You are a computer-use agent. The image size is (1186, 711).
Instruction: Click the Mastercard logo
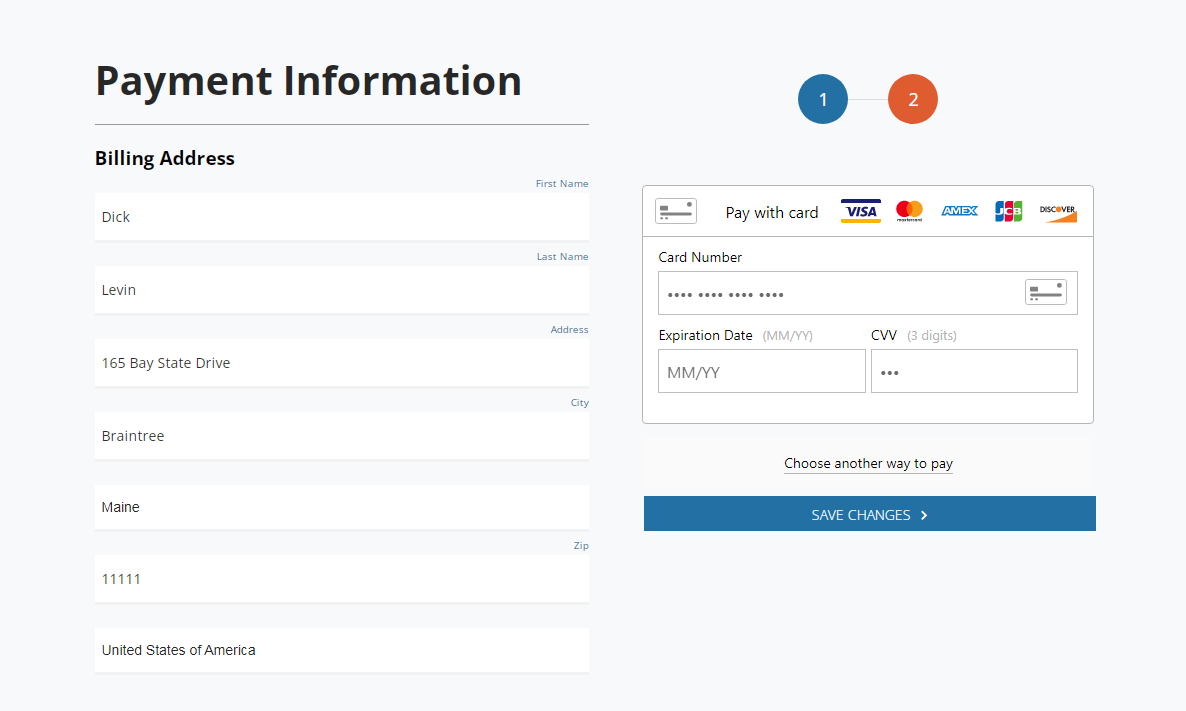tap(909, 211)
